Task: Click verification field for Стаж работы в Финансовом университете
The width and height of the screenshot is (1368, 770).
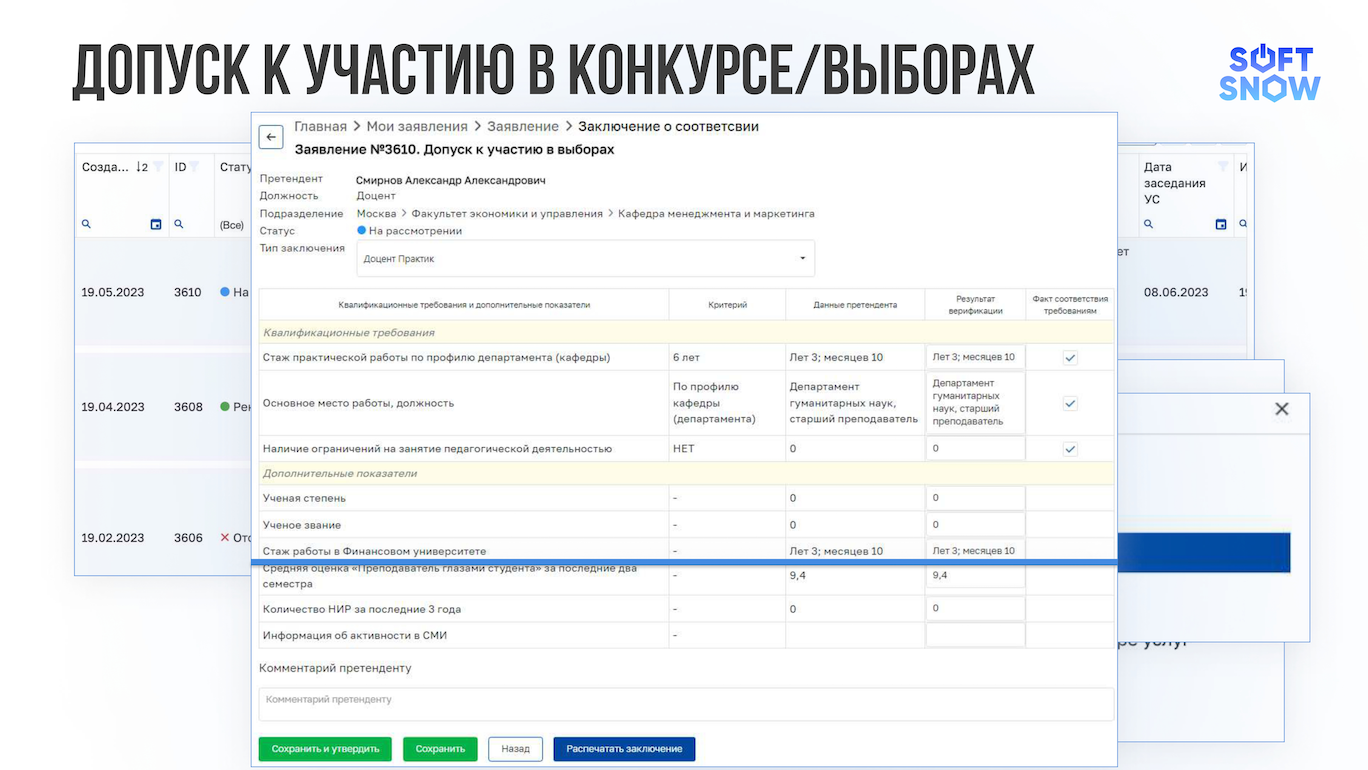Action: (x=975, y=551)
